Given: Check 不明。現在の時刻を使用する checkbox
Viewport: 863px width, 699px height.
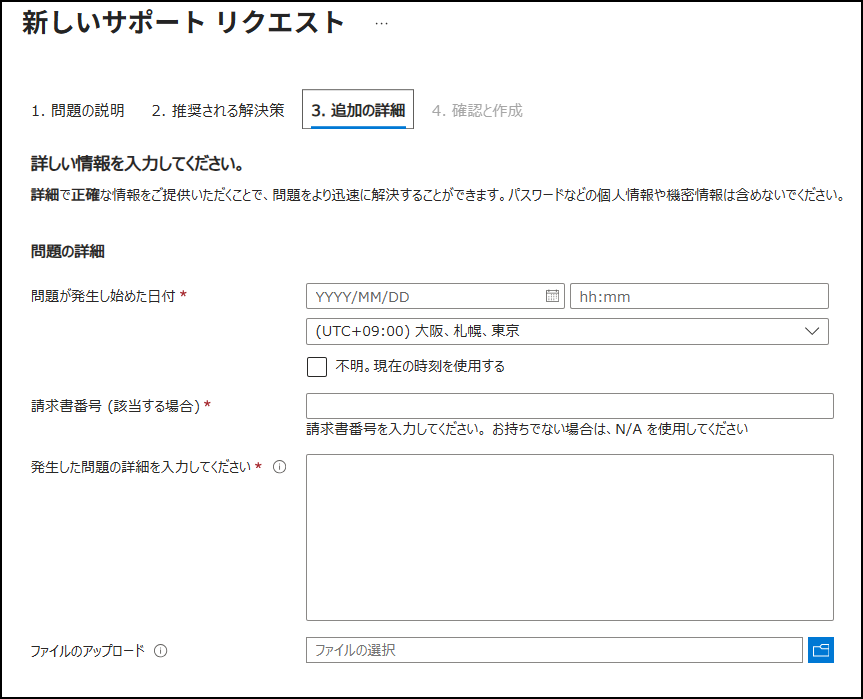Looking at the screenshot, I should click(x=317, y=367).
